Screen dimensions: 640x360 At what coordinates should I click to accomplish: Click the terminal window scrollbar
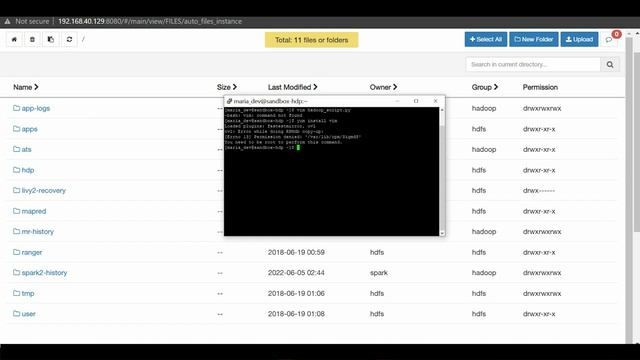[442, 171]
